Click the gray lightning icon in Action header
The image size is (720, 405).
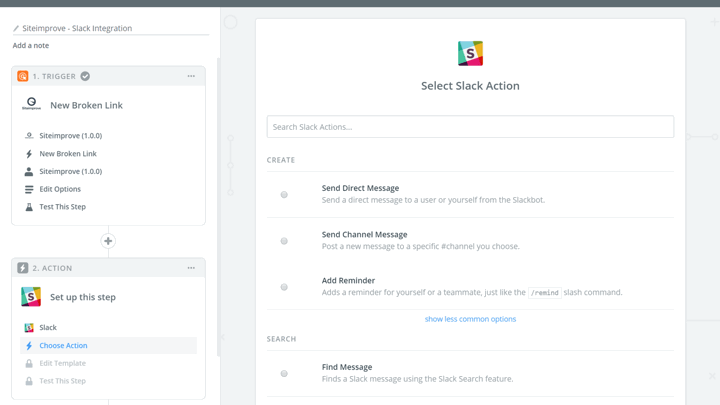pos(23,268)
